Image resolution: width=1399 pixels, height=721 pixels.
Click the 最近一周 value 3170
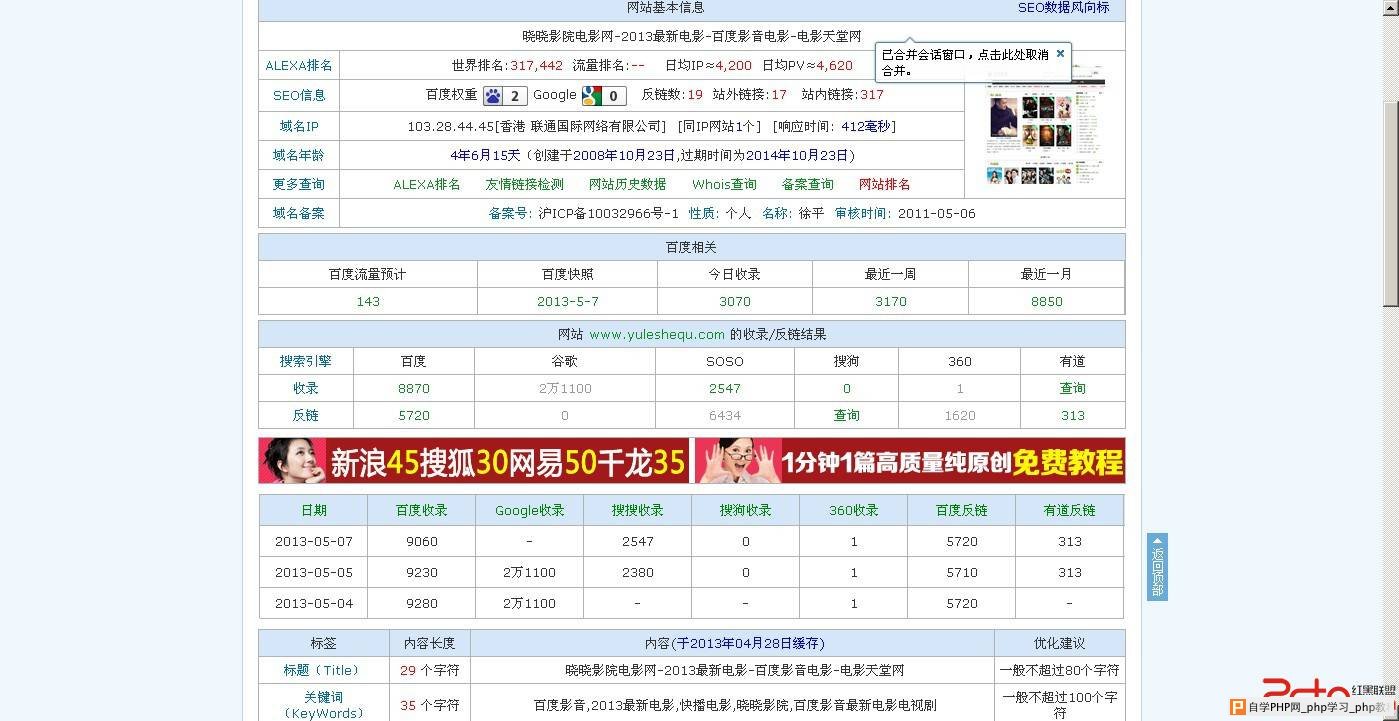(891, 301)
